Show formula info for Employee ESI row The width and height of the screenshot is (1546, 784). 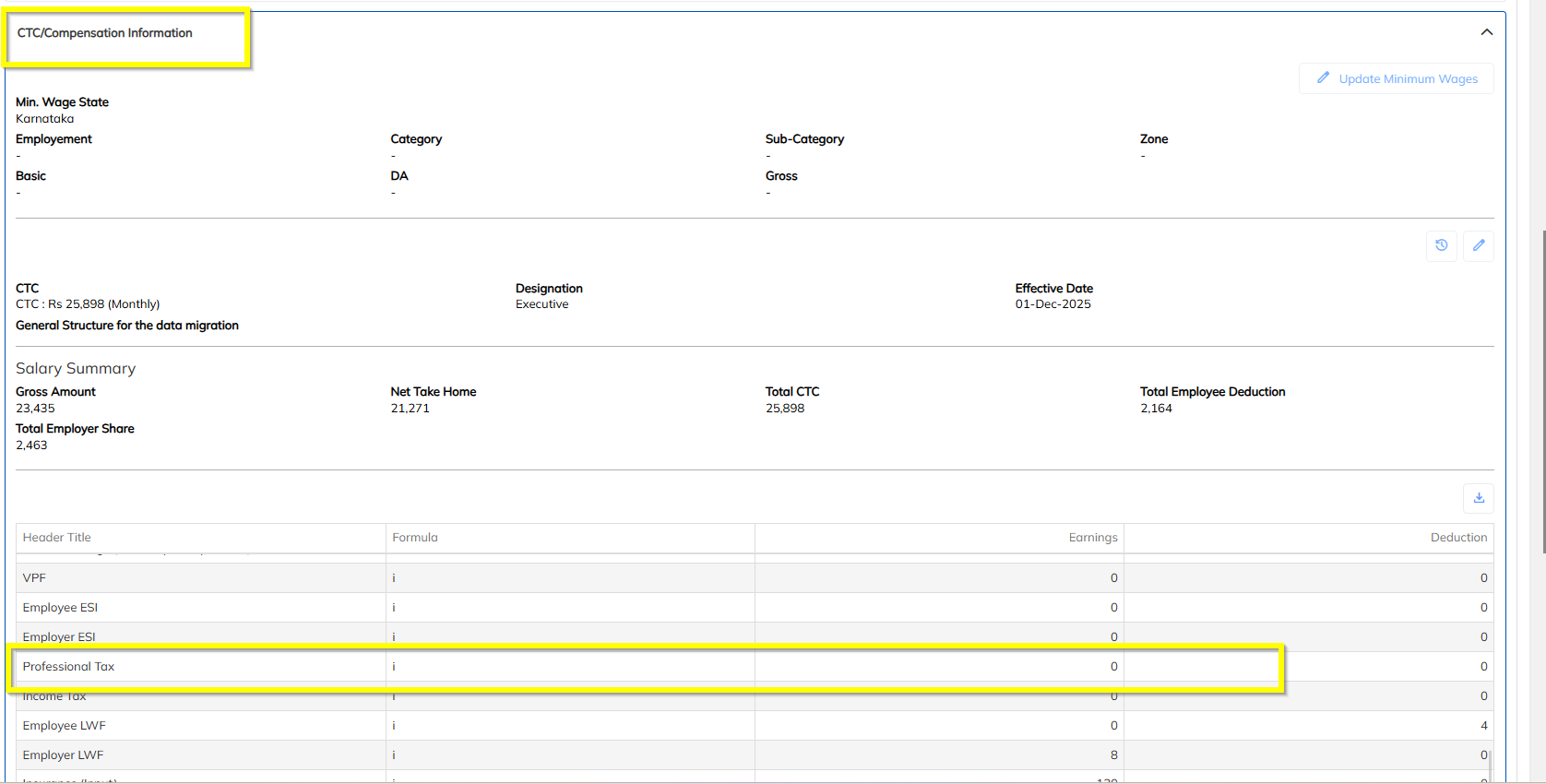pos(394,608)
